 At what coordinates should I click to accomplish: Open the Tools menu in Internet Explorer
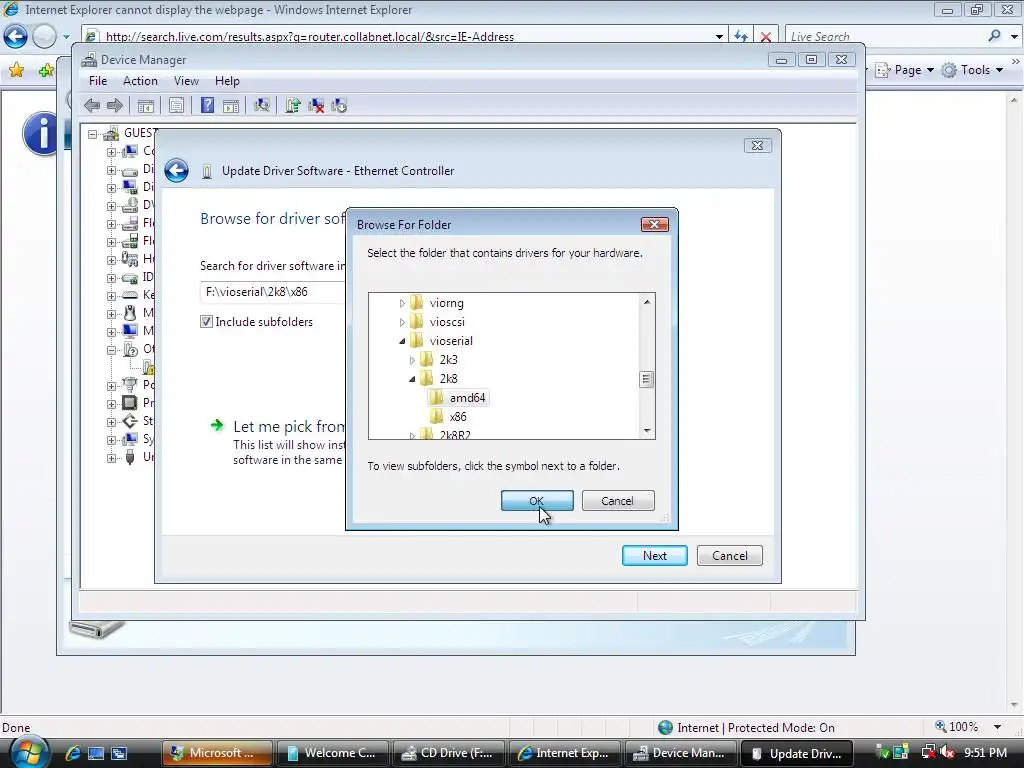click(972, 70)
